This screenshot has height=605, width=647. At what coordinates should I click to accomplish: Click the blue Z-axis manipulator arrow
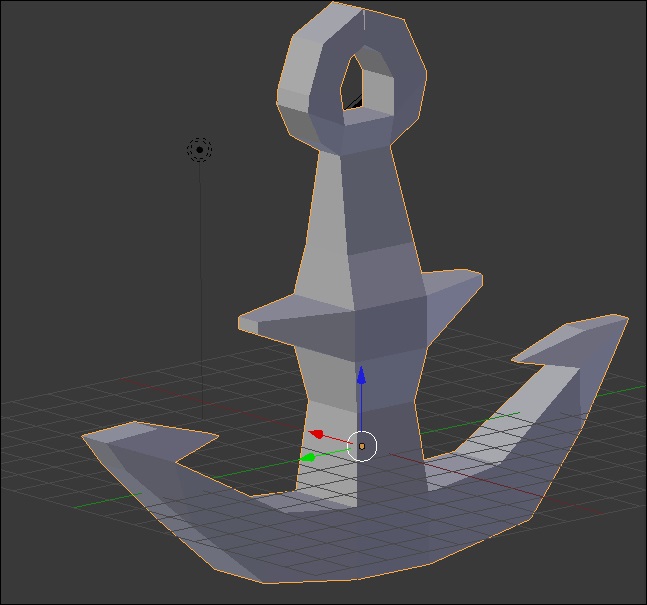pos(362,376)
